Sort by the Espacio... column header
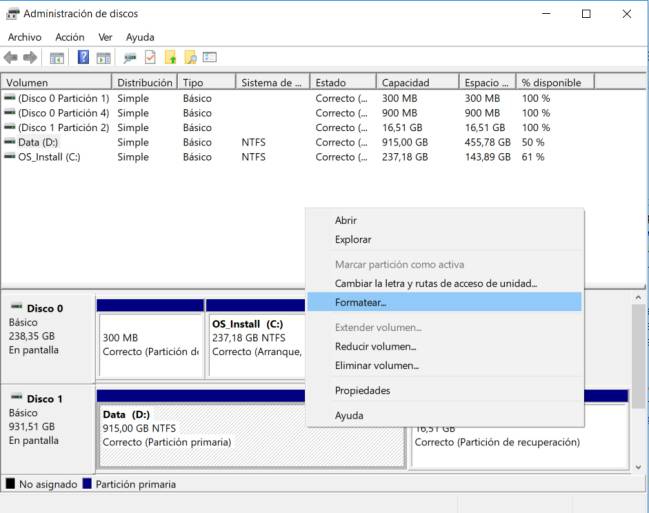 tap(488, 82)
